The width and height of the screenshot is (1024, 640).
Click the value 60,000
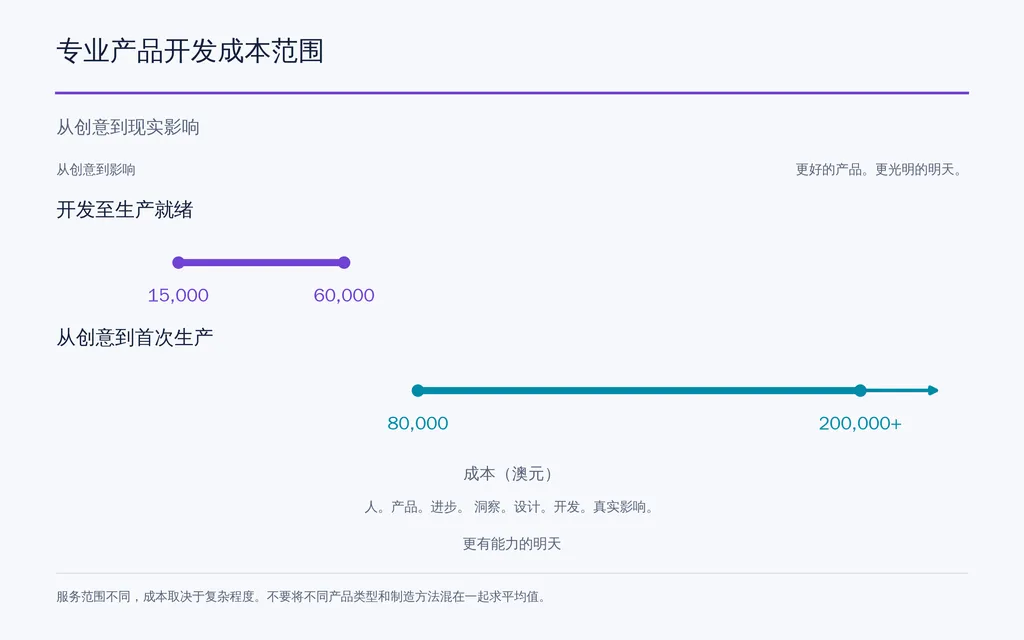pos(344,295)
